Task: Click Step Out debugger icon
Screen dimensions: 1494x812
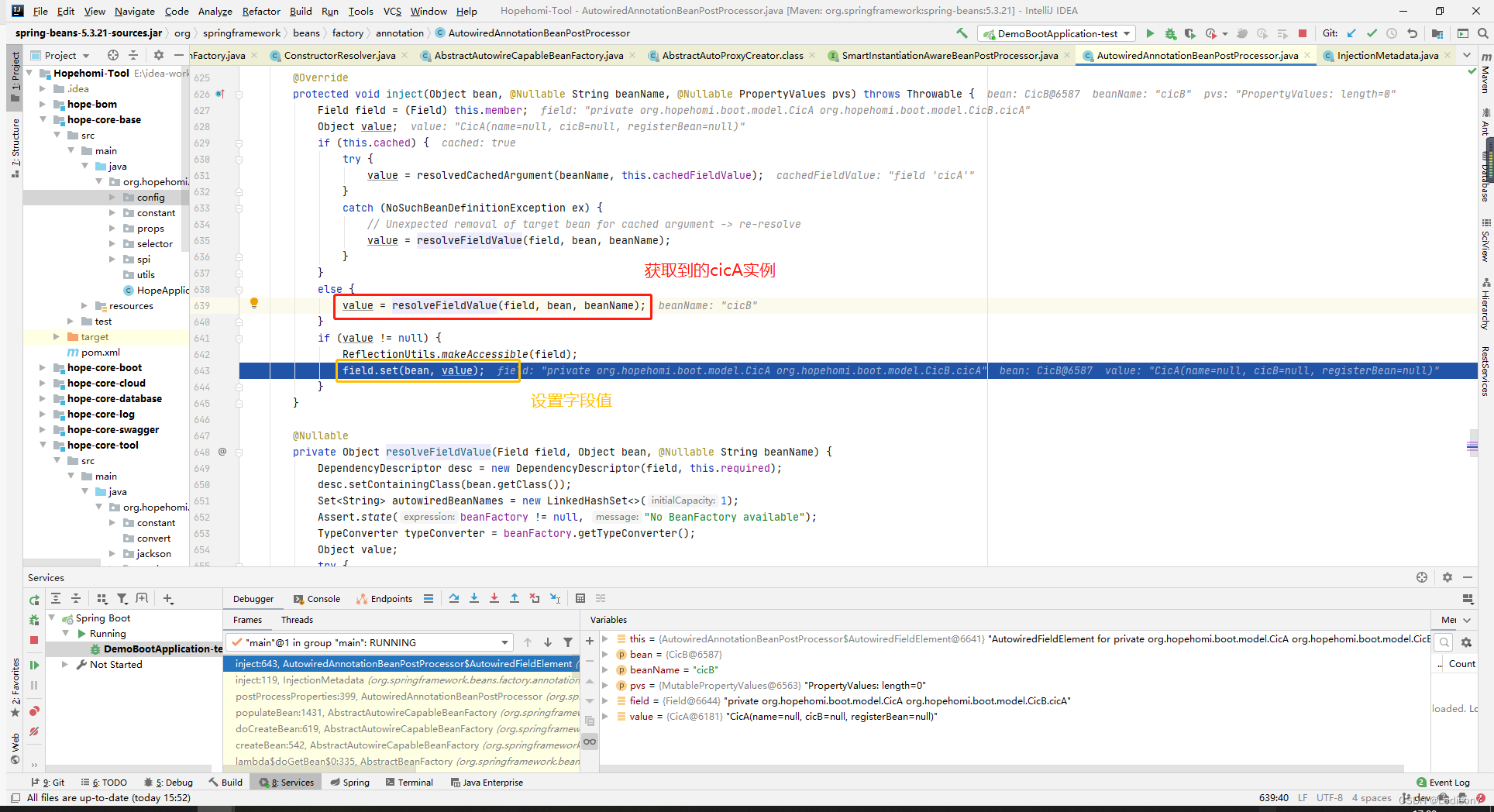Action: coord(515,598)
